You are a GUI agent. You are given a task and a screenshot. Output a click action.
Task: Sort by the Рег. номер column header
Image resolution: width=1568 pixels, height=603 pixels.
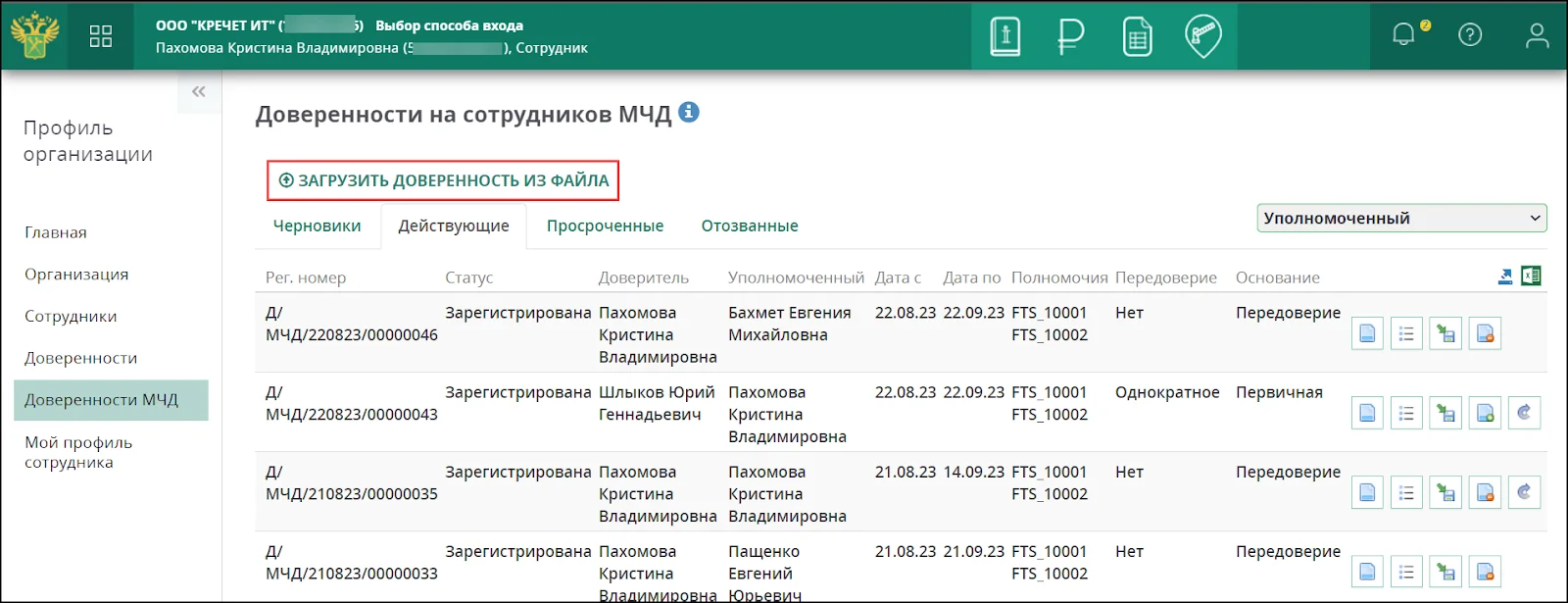point(306,277)
